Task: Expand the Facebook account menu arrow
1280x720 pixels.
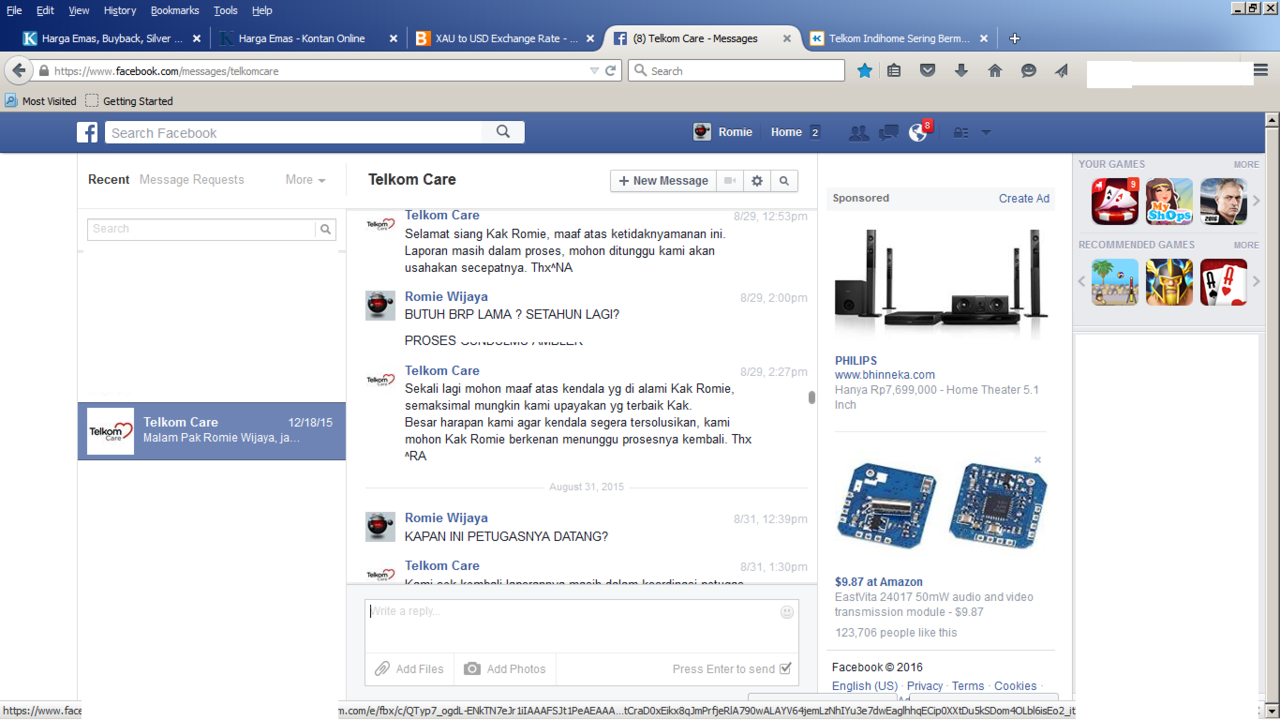Action: [986, 132]
